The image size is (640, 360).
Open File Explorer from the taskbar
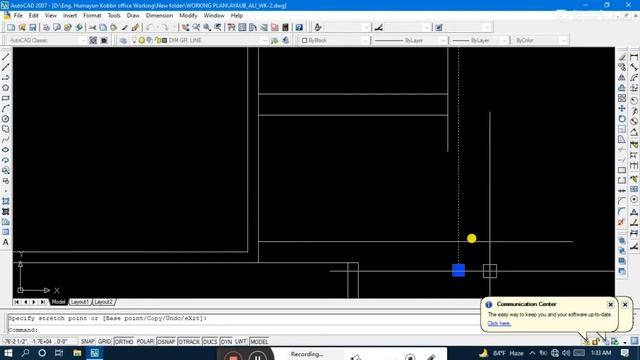point(77,353)
